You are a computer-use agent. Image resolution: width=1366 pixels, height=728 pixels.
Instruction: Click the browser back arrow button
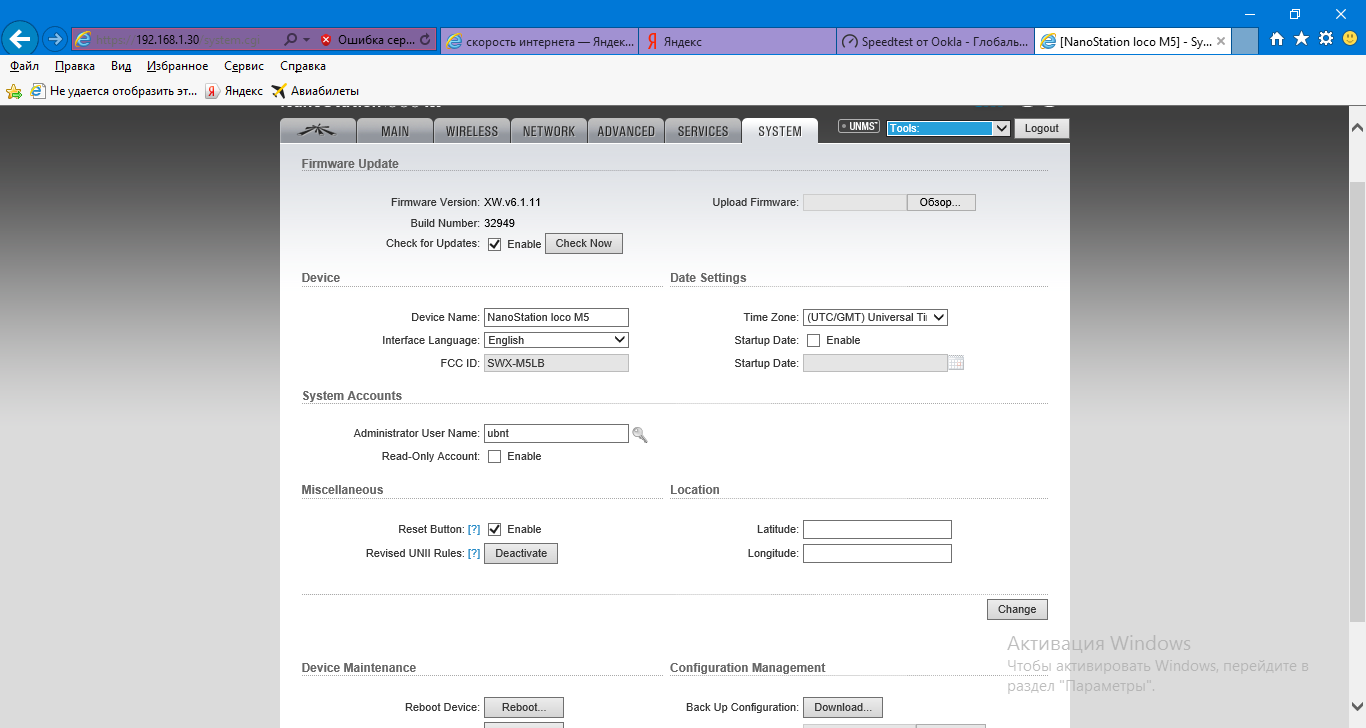[x=21, y=39]
